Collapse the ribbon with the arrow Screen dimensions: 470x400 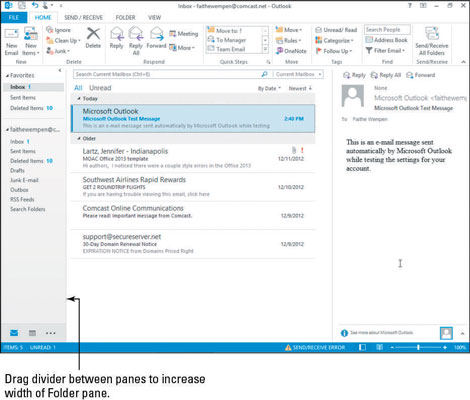pyautogui.click(x=463, y=62)
